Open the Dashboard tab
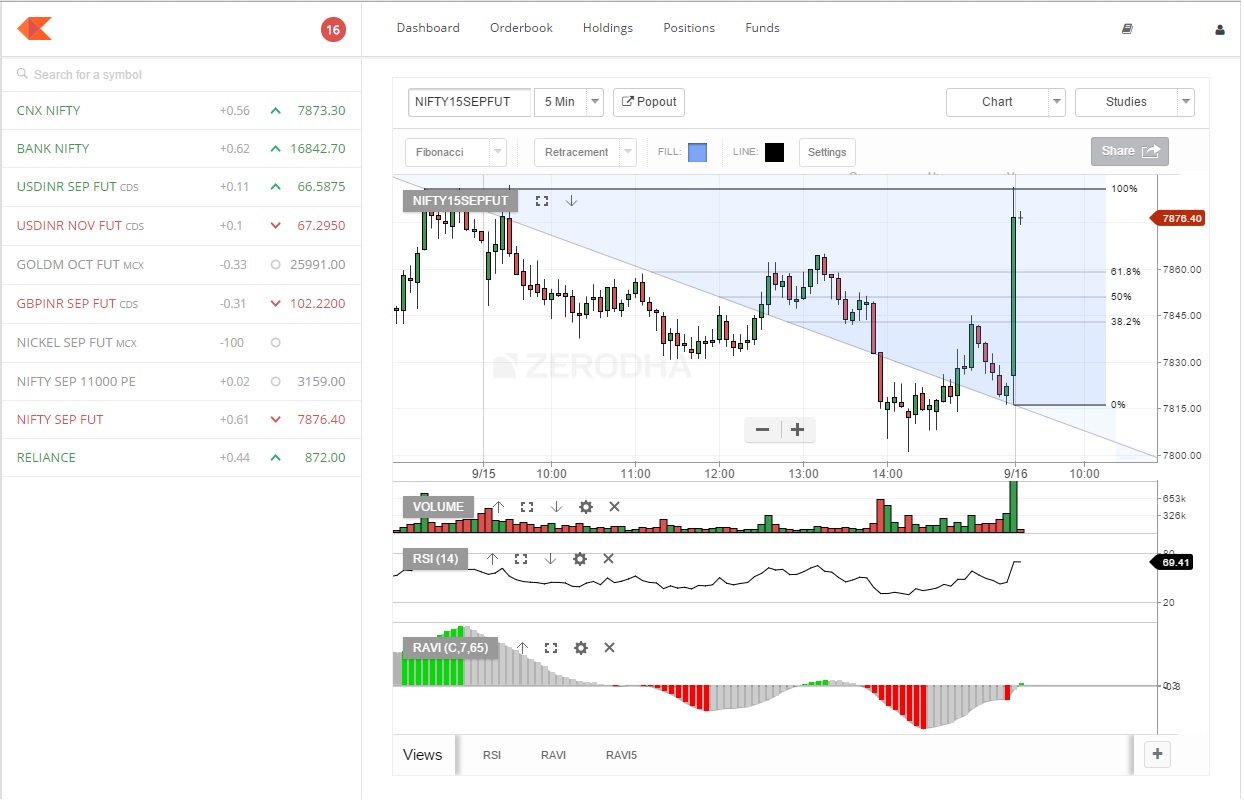The width and height of the screenshot is (1244, 812). click(428, 28)
